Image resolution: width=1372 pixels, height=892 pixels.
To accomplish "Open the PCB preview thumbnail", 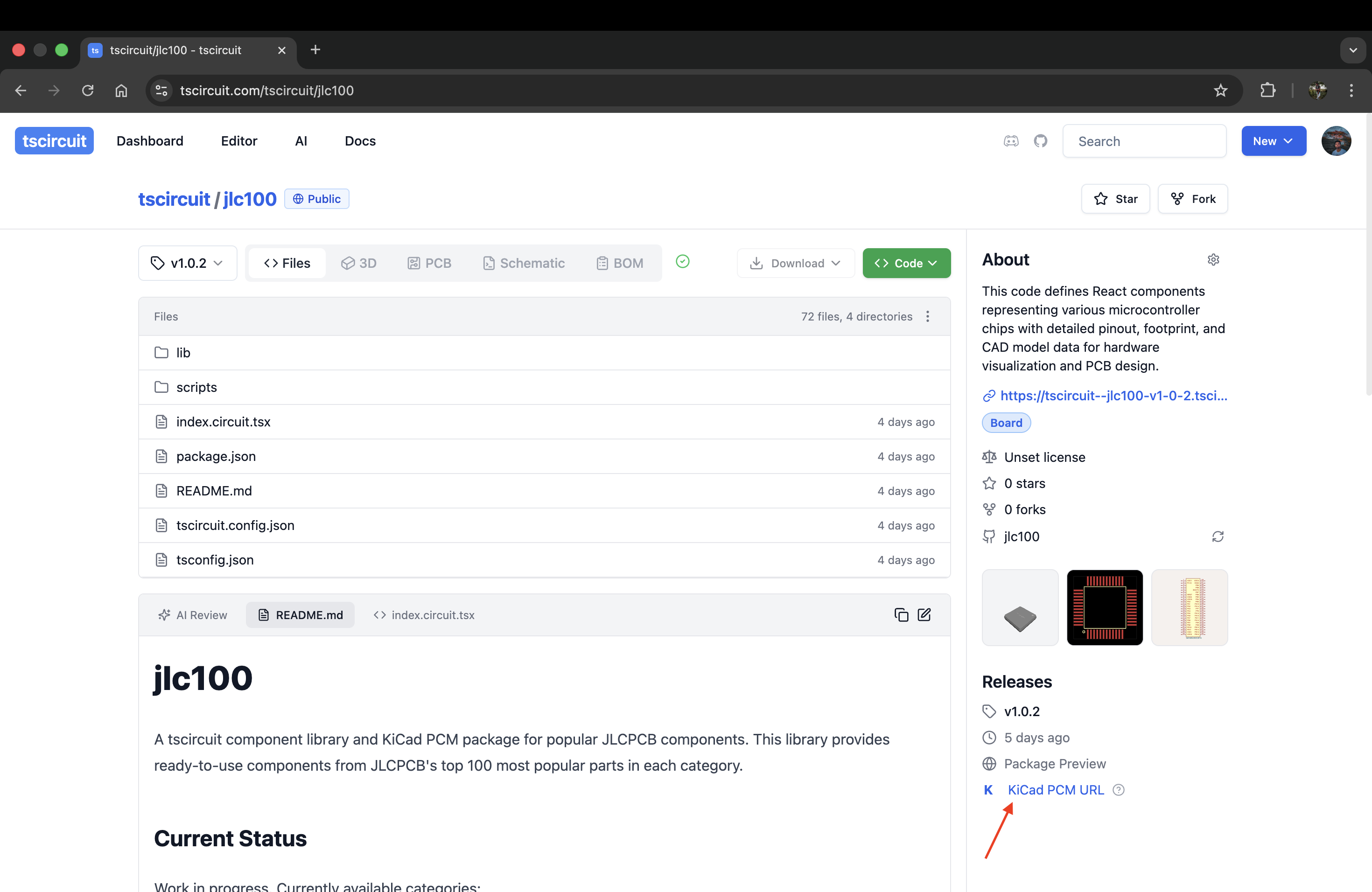I will coord(1105,607).
